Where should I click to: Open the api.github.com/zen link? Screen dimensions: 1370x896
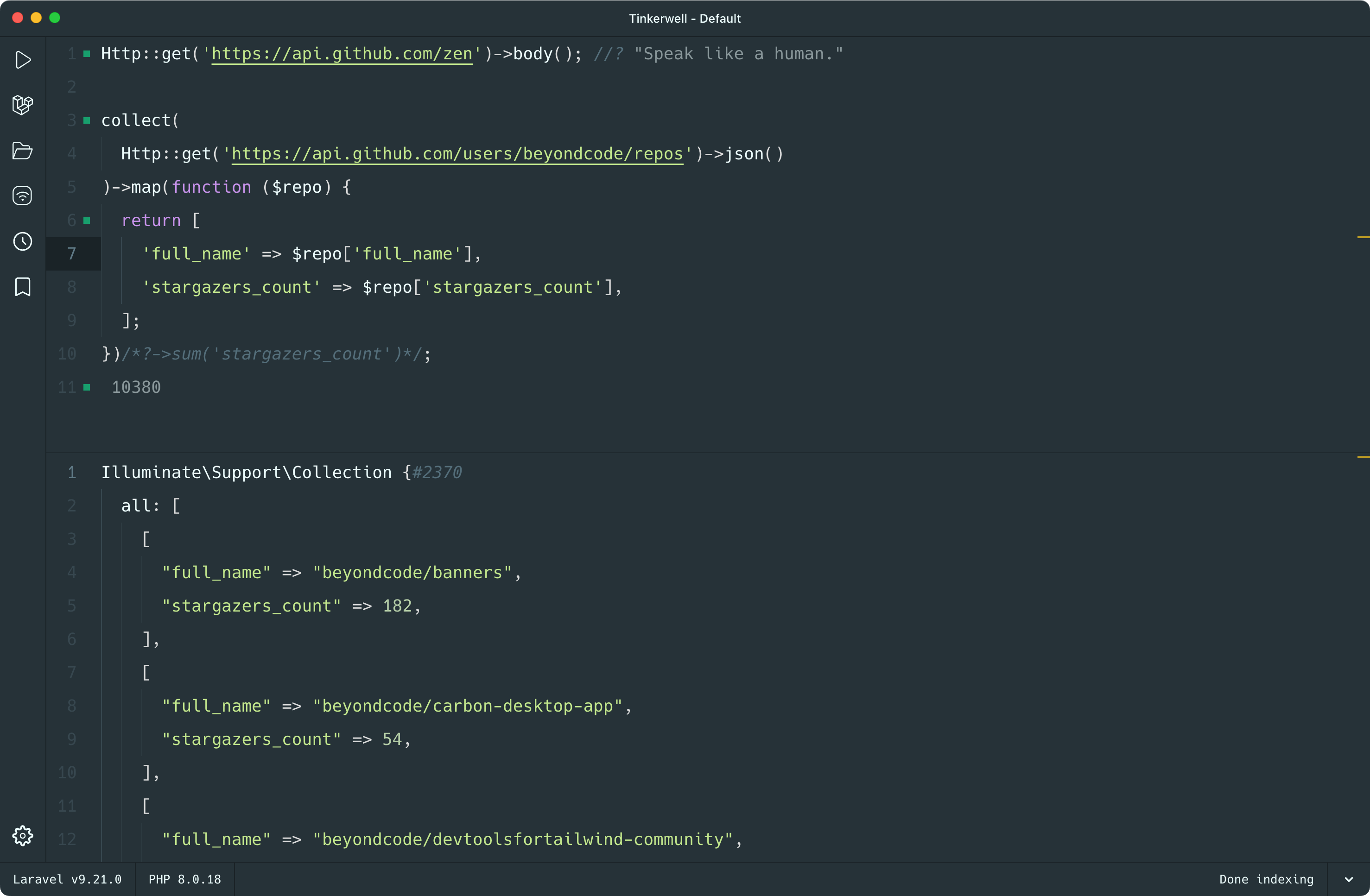click(342, 54)
